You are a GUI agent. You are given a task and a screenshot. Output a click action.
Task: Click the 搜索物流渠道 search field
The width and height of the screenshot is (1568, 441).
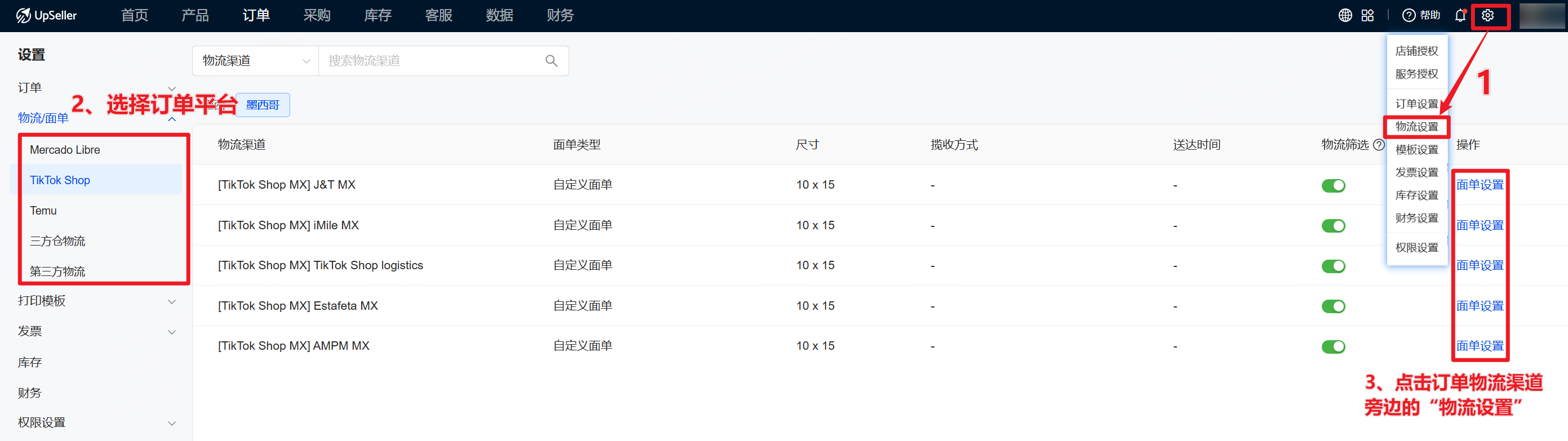point(432,61)
